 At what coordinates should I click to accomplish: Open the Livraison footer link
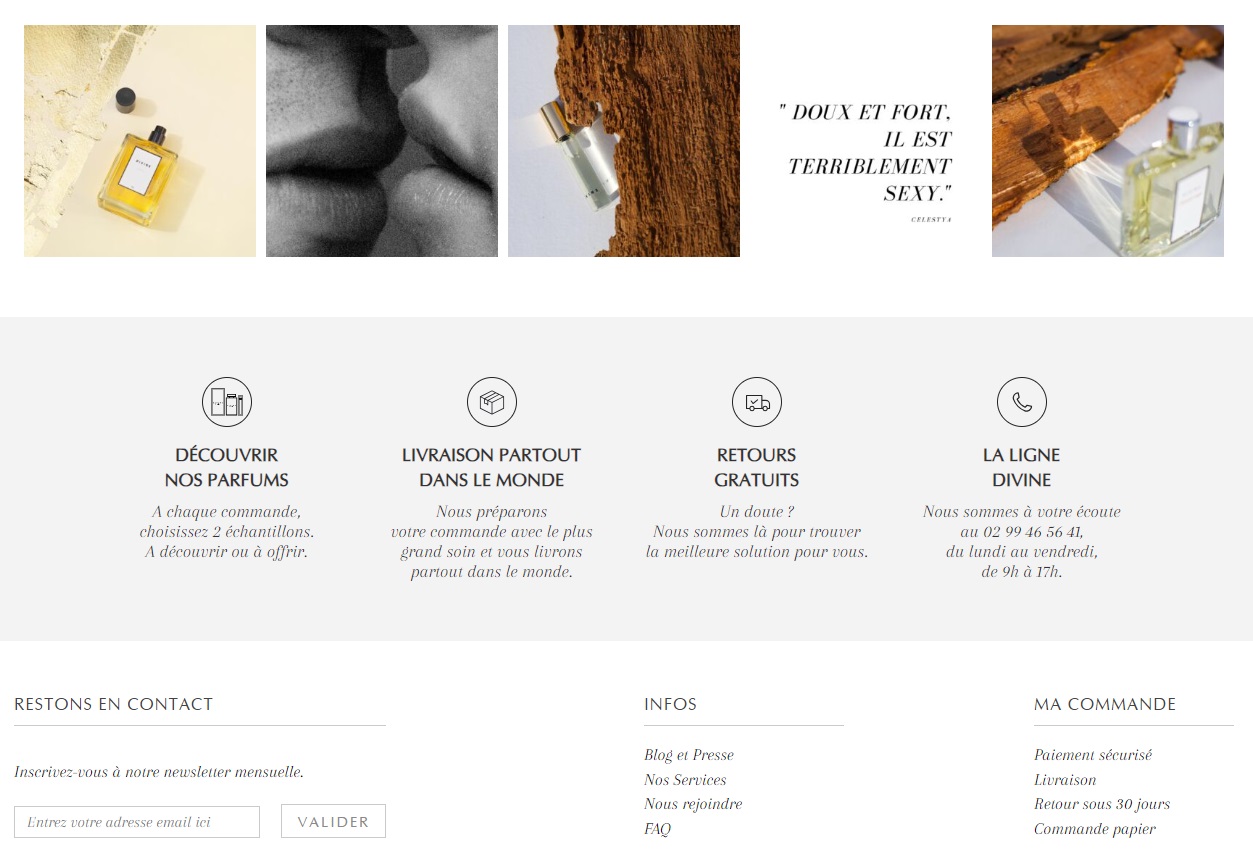(1065, 780)
